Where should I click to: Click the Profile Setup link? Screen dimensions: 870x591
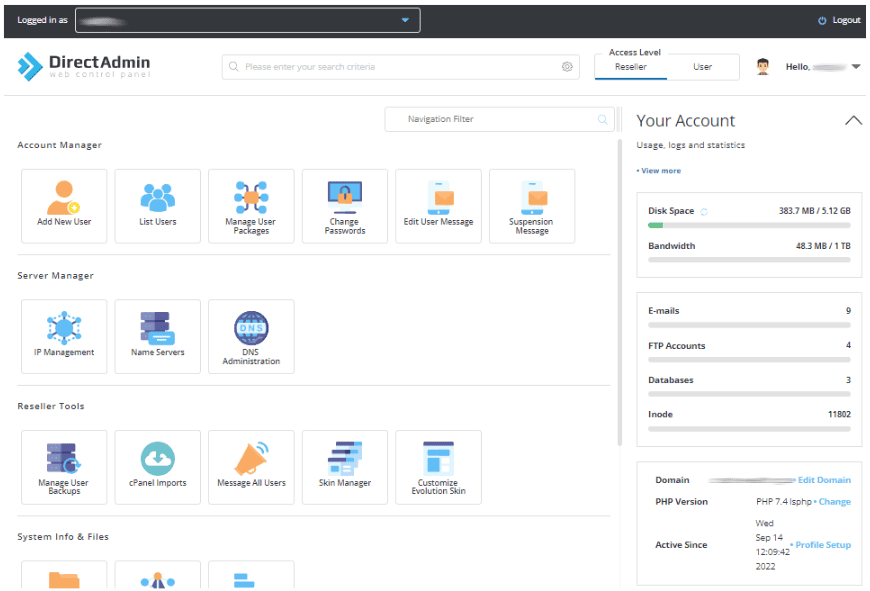pos(823,545)
